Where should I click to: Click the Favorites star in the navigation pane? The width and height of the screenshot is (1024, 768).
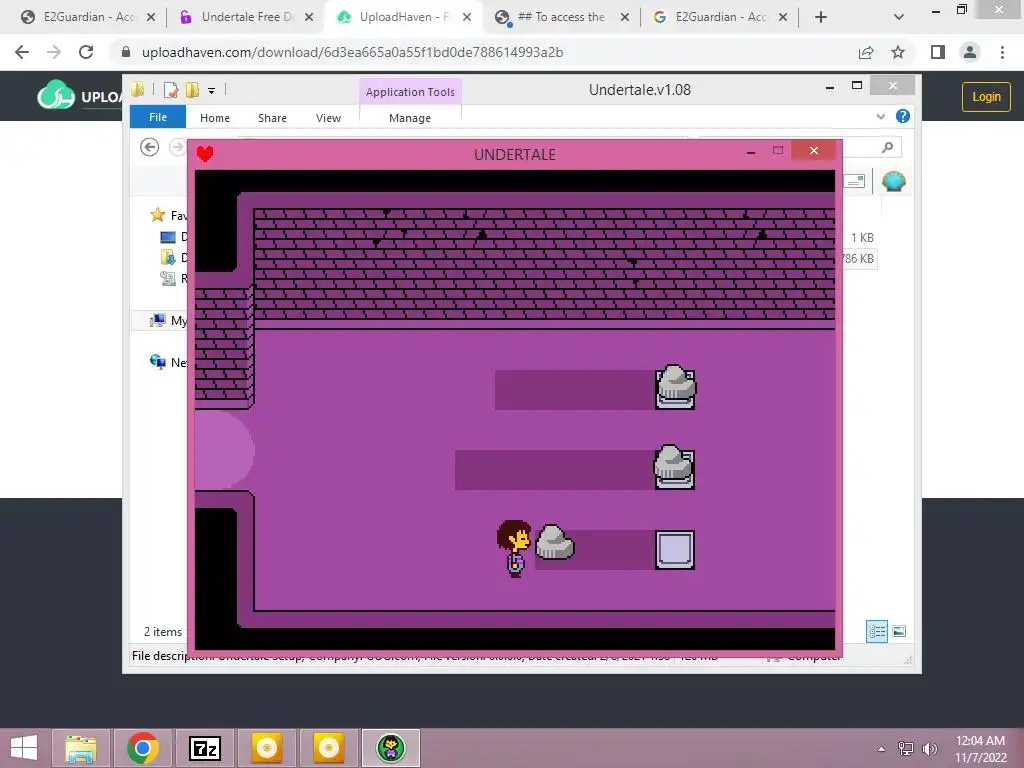[x=157, y=215]
